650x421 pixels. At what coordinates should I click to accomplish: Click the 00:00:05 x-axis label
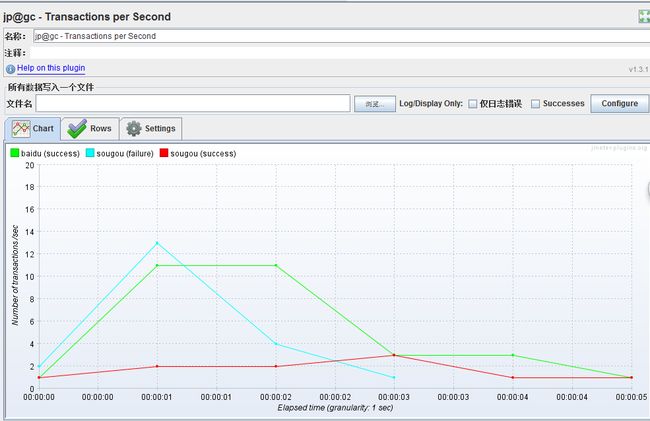click(631, 397)
